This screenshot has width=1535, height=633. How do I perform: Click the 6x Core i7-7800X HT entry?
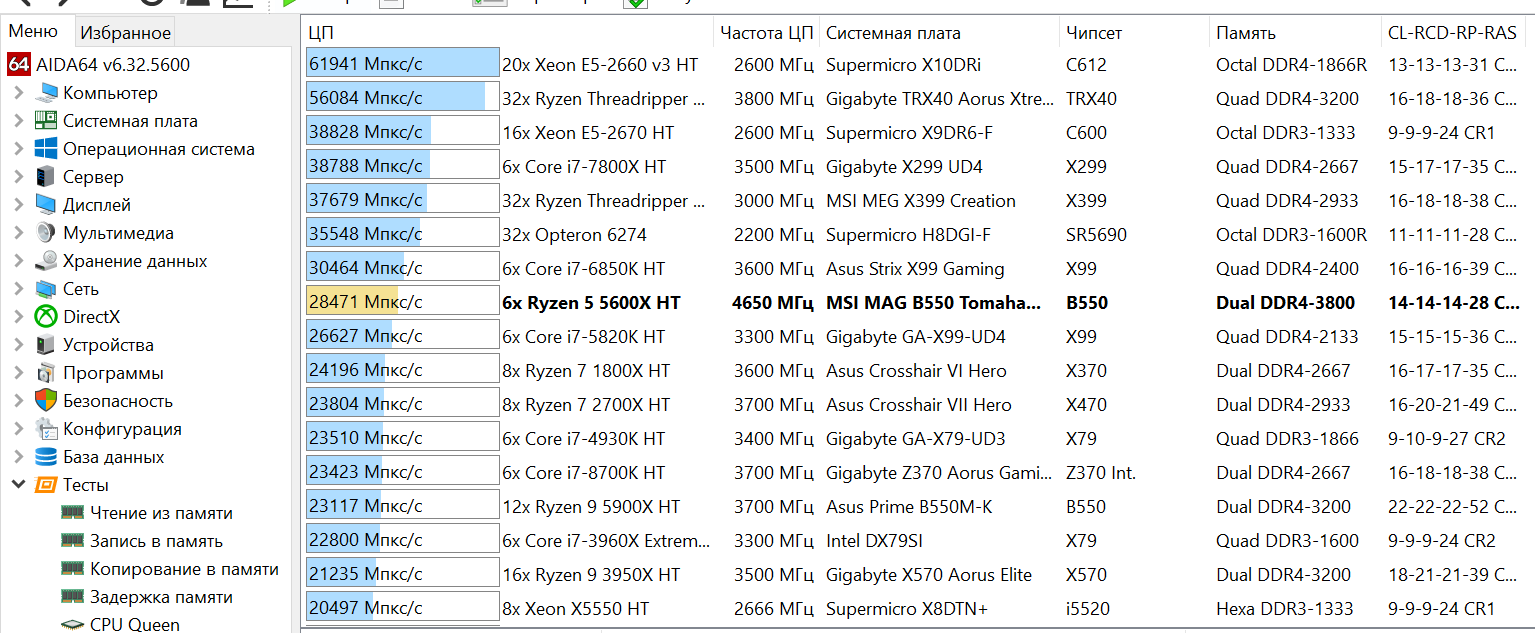(x=584, y=167)
